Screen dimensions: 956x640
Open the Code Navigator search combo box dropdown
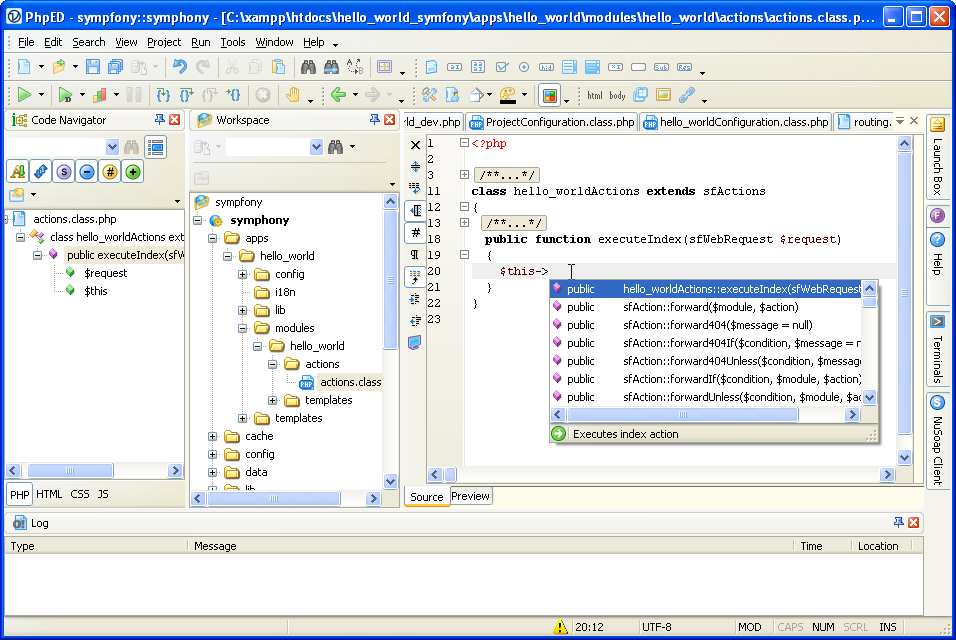click(112, 147)
